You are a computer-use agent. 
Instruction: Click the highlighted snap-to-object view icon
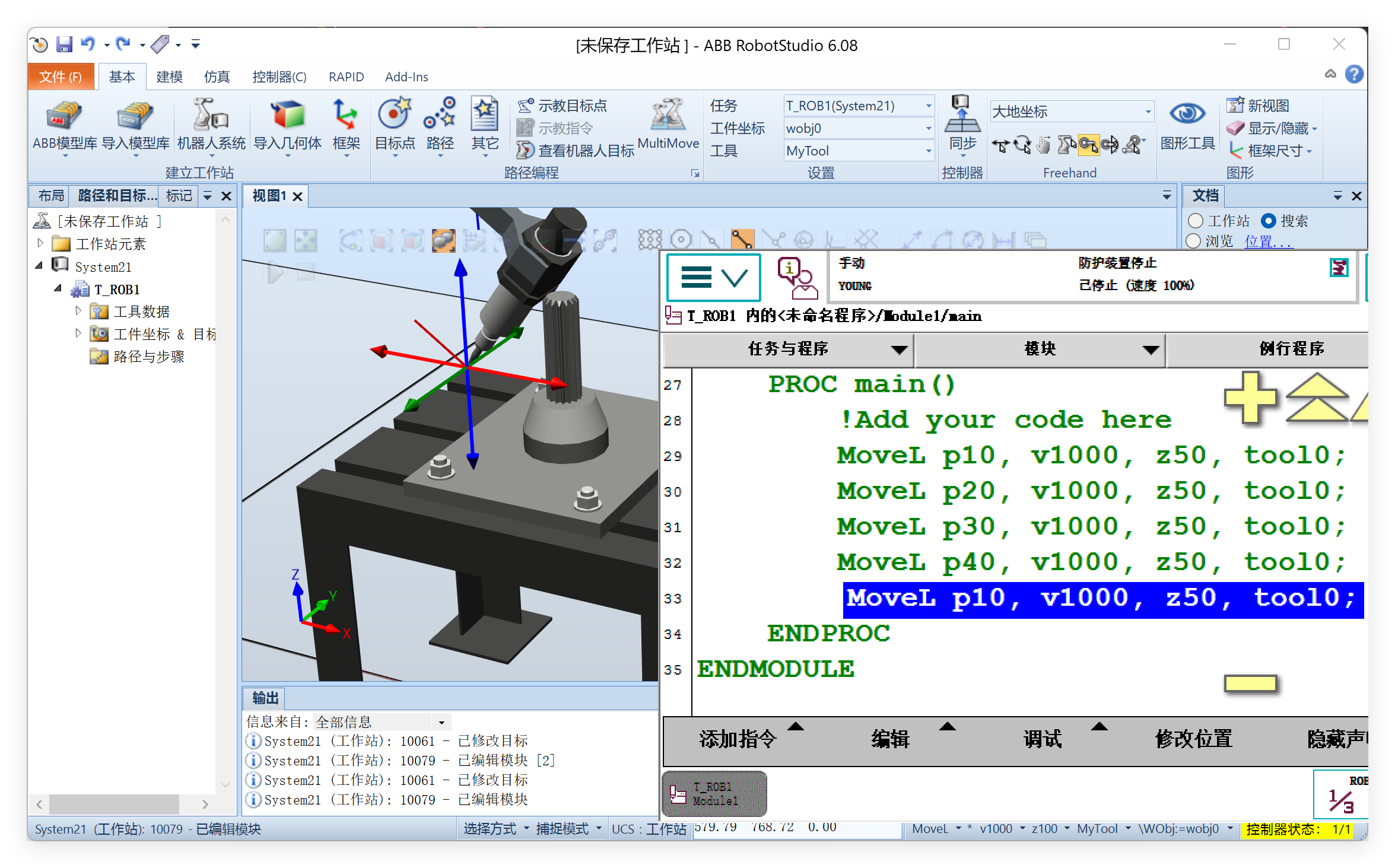[443, 240]
